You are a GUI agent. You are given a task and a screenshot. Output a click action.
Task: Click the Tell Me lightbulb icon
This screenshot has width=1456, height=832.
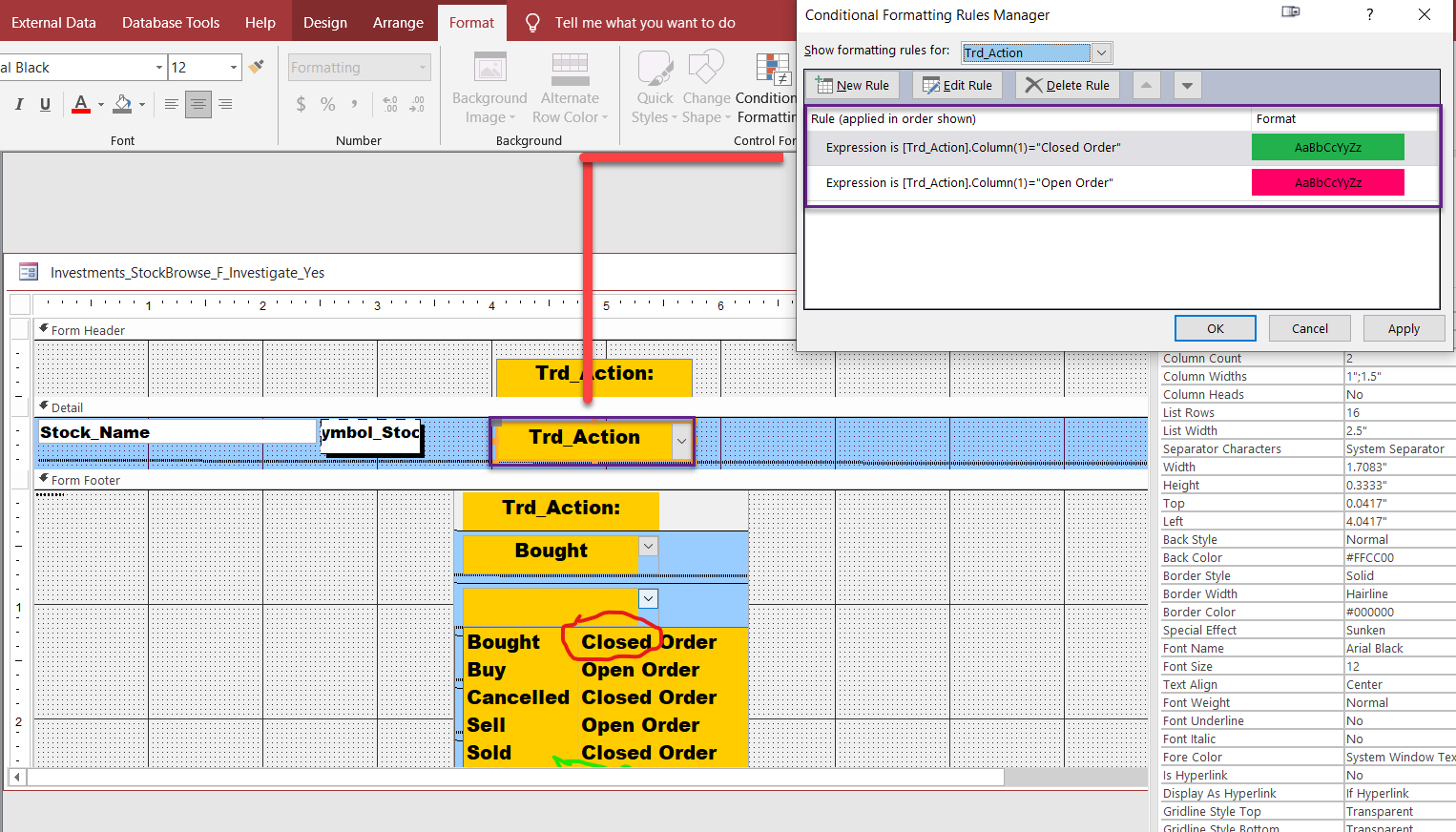coord(533,22)
